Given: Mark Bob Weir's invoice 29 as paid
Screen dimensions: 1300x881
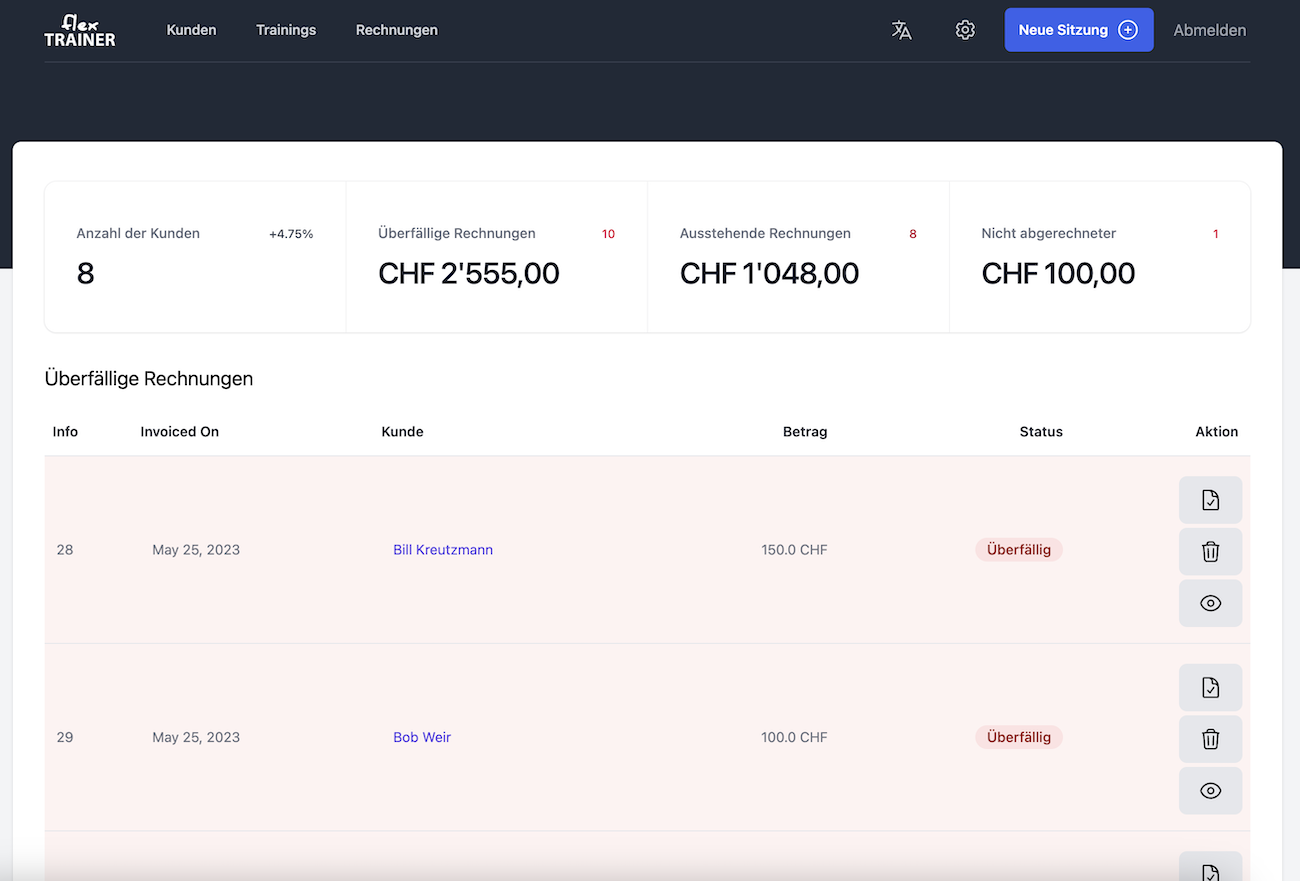Looking at the screenshot, I should (1210, 687).
